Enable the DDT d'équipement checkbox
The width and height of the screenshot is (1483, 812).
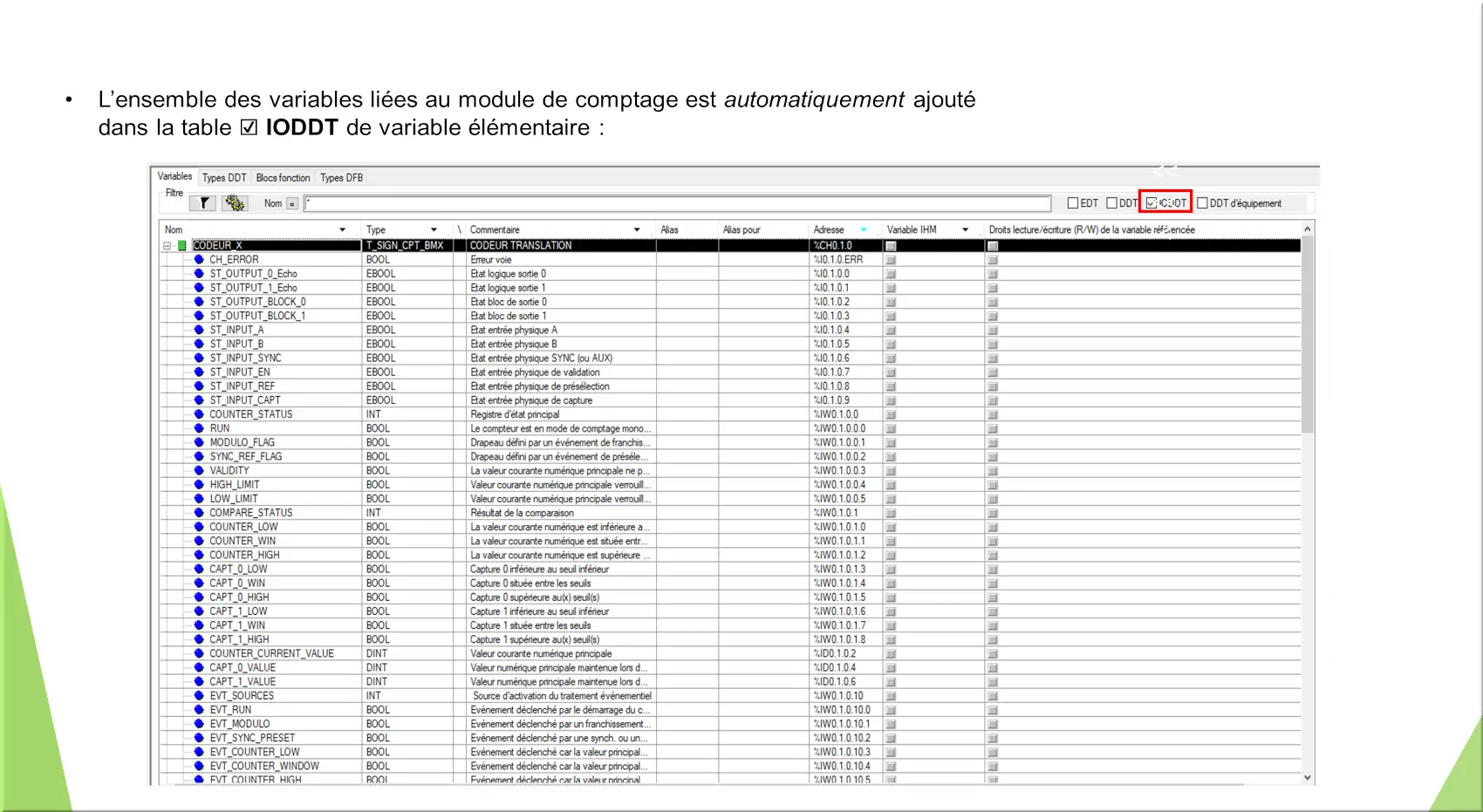(x=1202, y=203)
